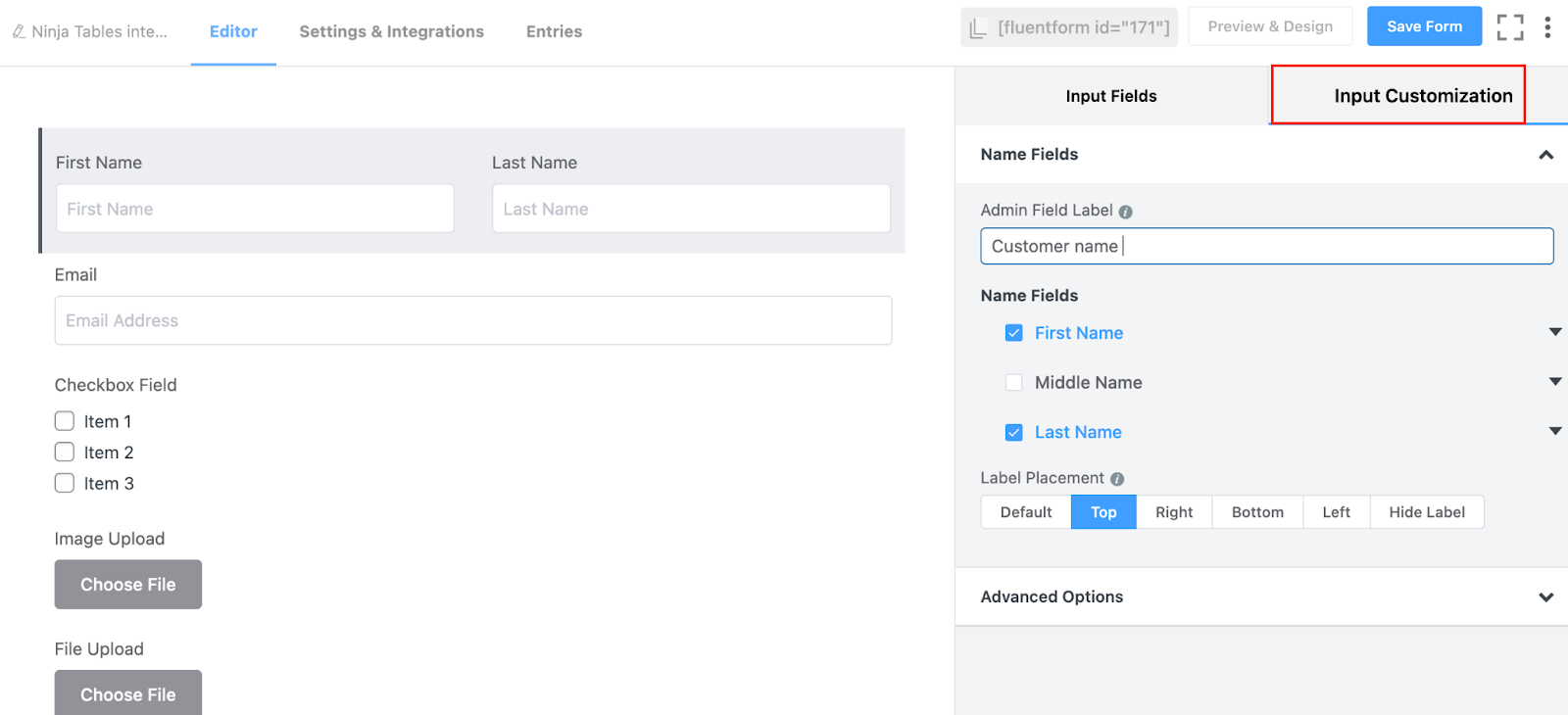Set label placement to Bottom
1568x715 pixels.
click(1257, 512)
